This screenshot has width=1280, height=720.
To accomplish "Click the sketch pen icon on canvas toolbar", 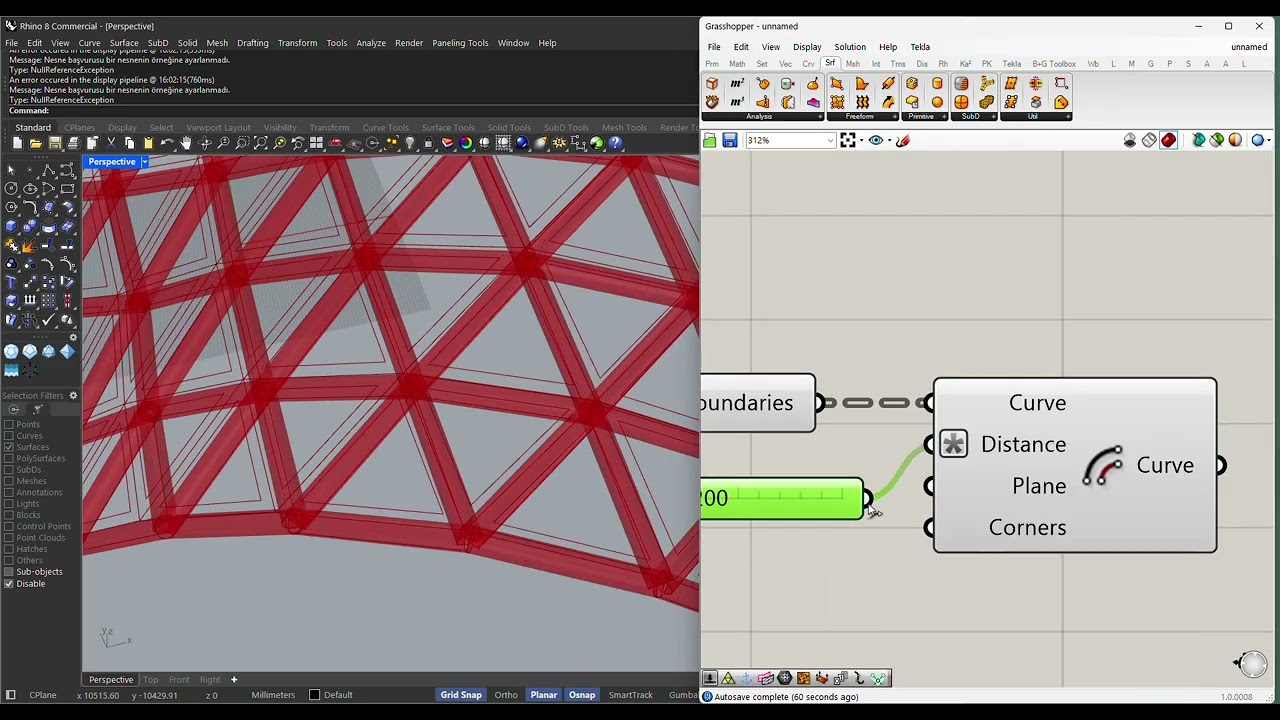I will [x=903, y=141].
